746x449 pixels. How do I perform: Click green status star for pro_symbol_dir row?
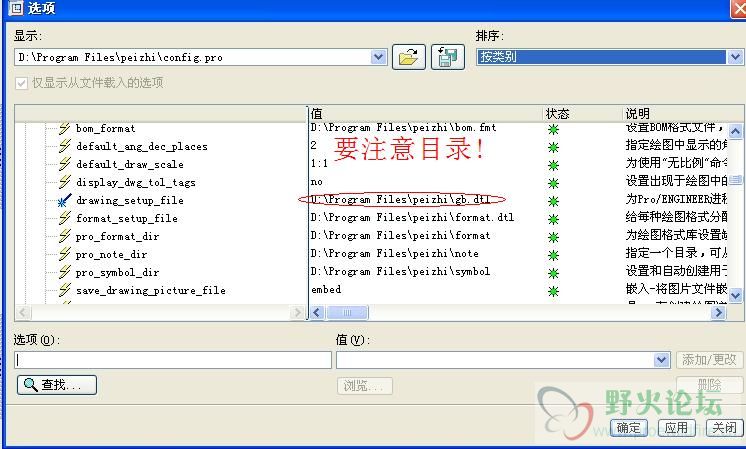pos(553,273)
